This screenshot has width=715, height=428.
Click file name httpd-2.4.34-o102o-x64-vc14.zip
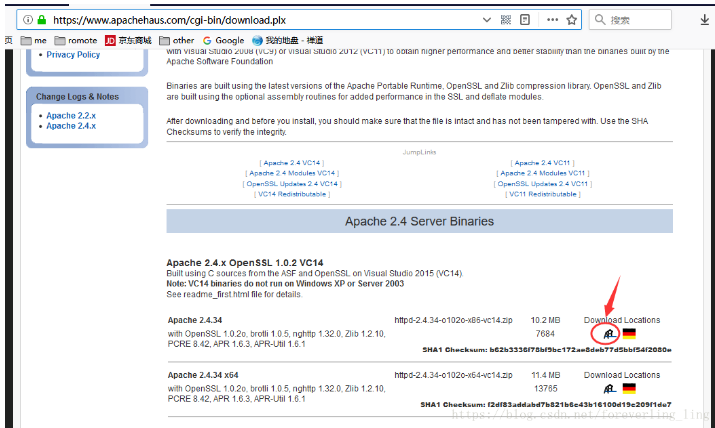[453, 375]
